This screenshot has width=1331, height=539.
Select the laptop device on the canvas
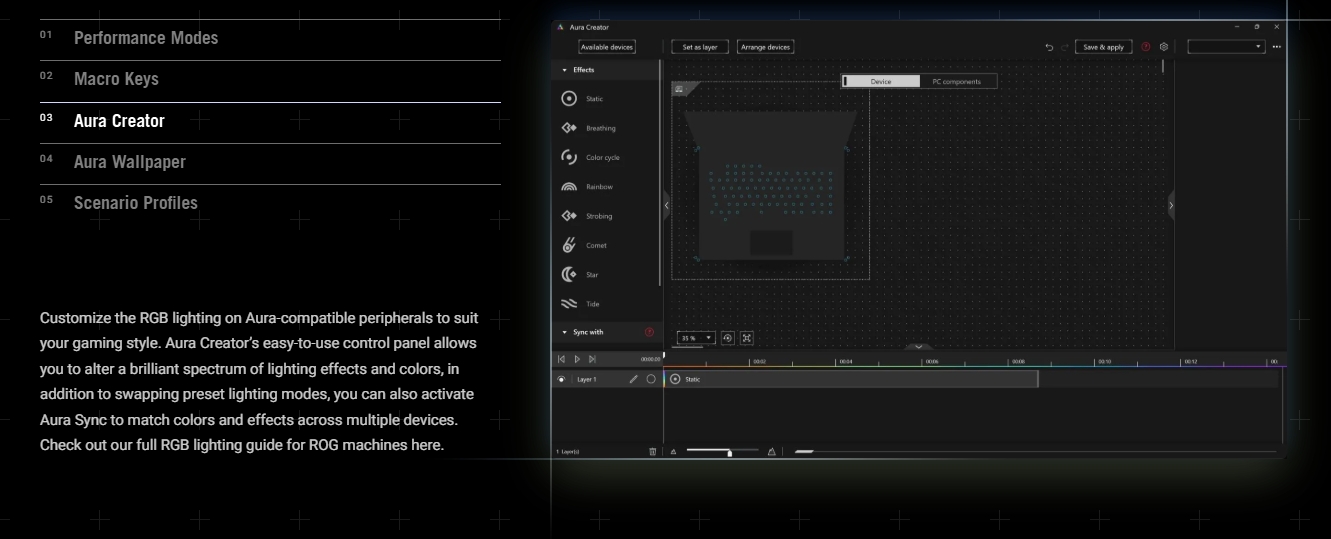click(770, 185)
